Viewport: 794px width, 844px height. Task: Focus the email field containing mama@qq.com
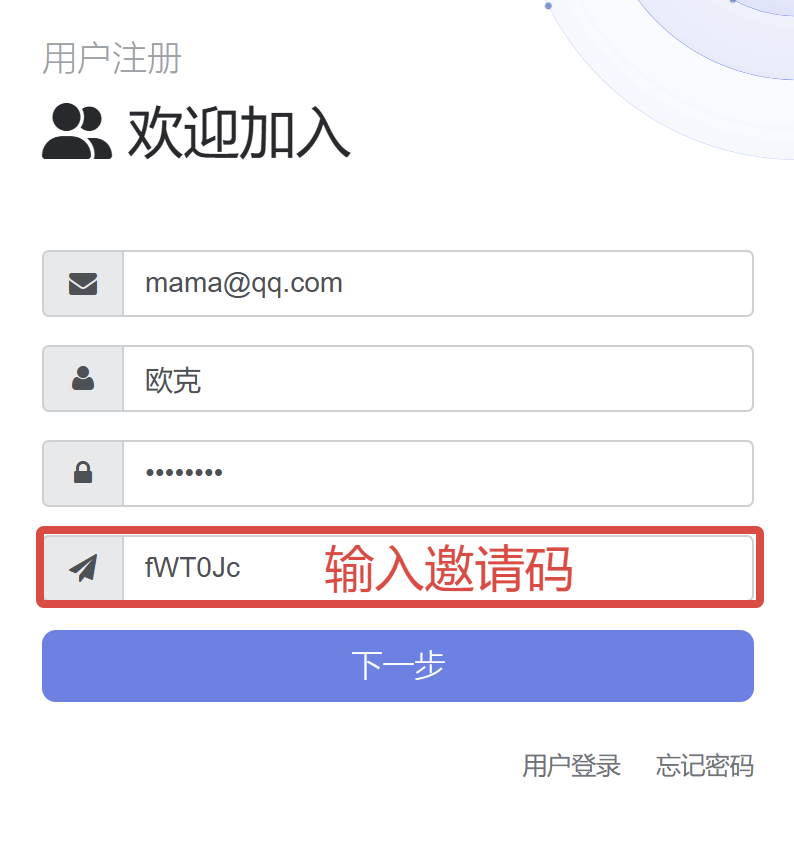click(438, 284)
